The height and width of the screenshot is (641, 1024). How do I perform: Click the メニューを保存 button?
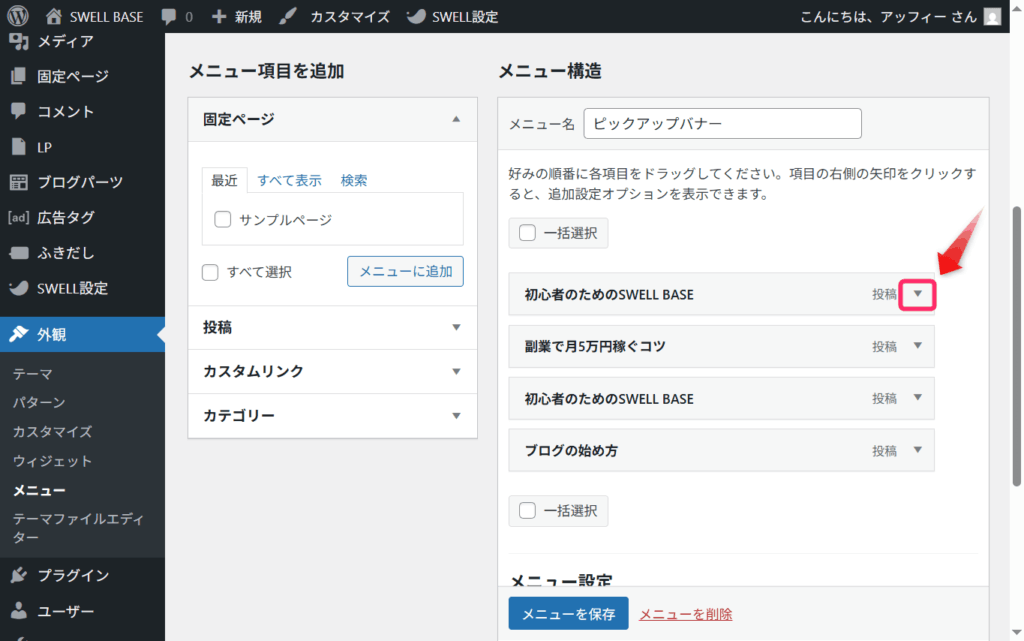point(569,614)
